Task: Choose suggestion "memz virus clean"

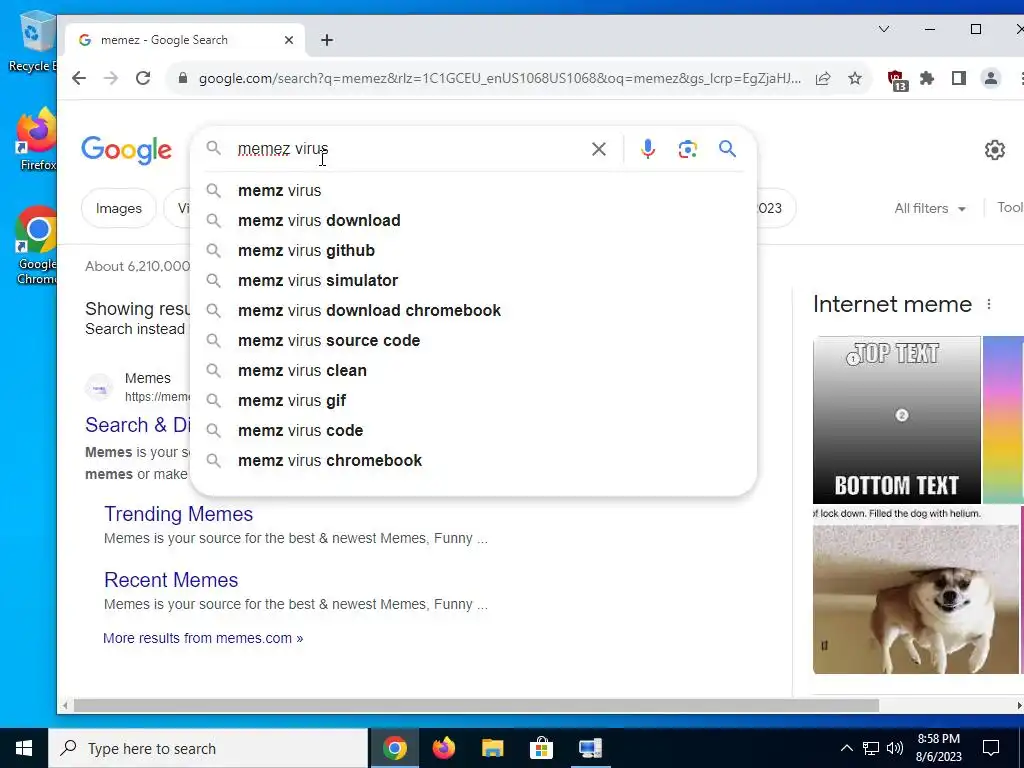Action: tap(473, 371)
